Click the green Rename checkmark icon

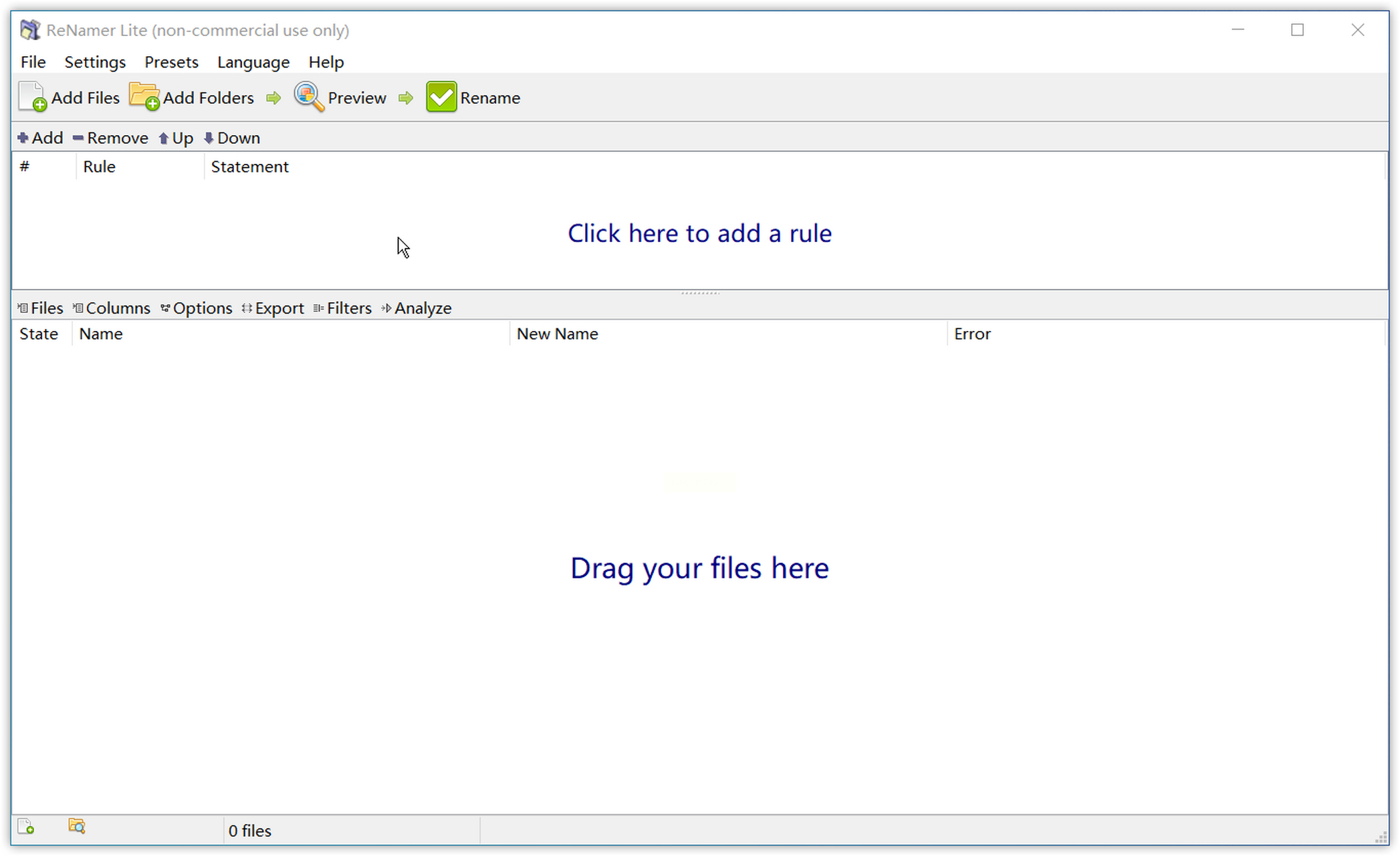(x=441, y=98)
